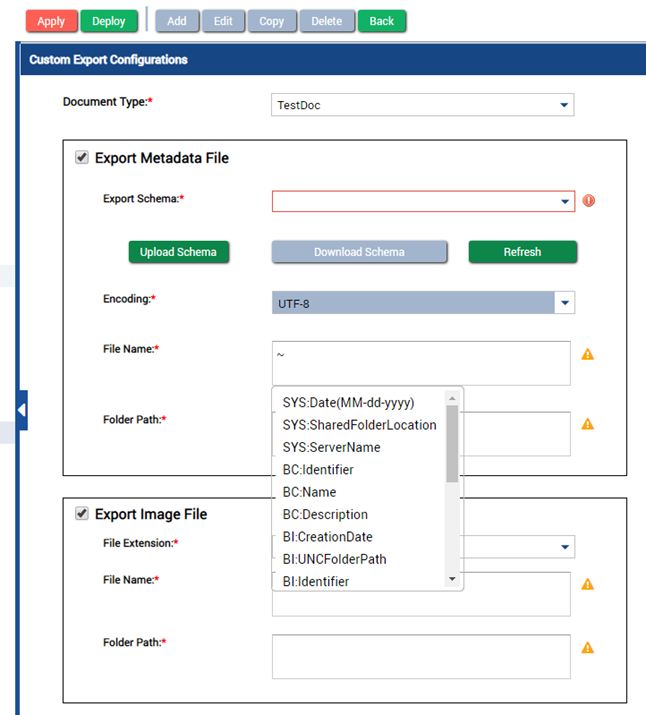The image size is (646, 715).
Task: Open the Encoding UTF-8 dropdown
Action: pos(564,303)
